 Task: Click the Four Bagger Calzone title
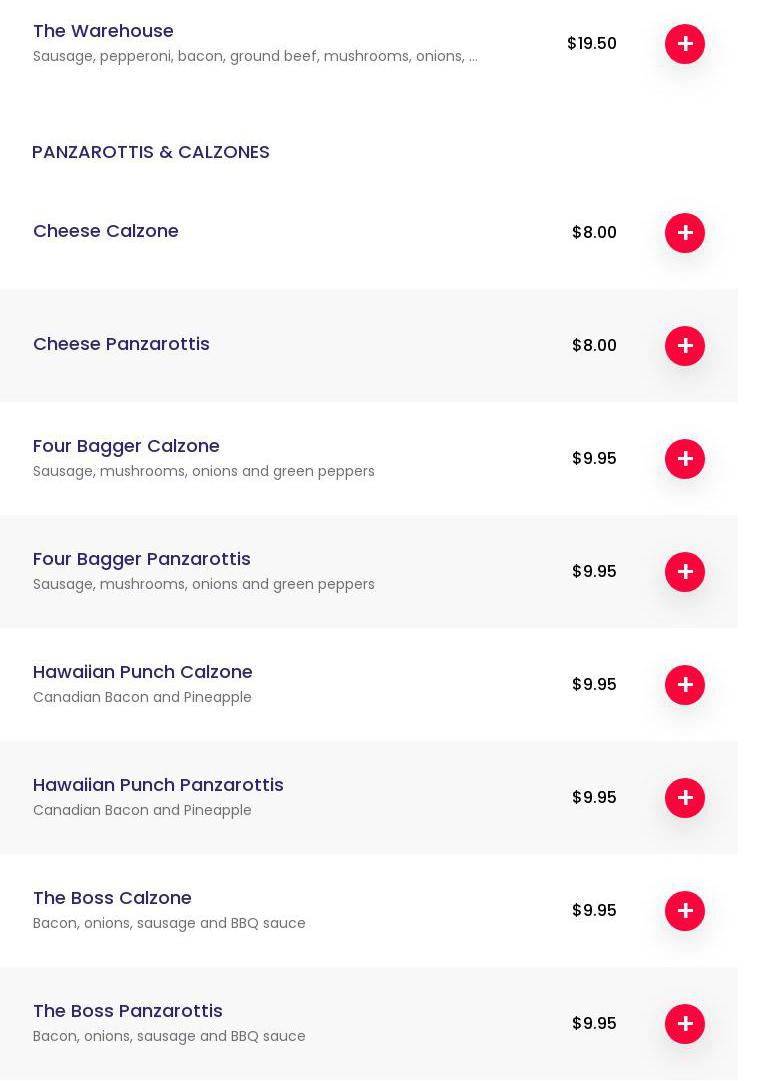126,446
